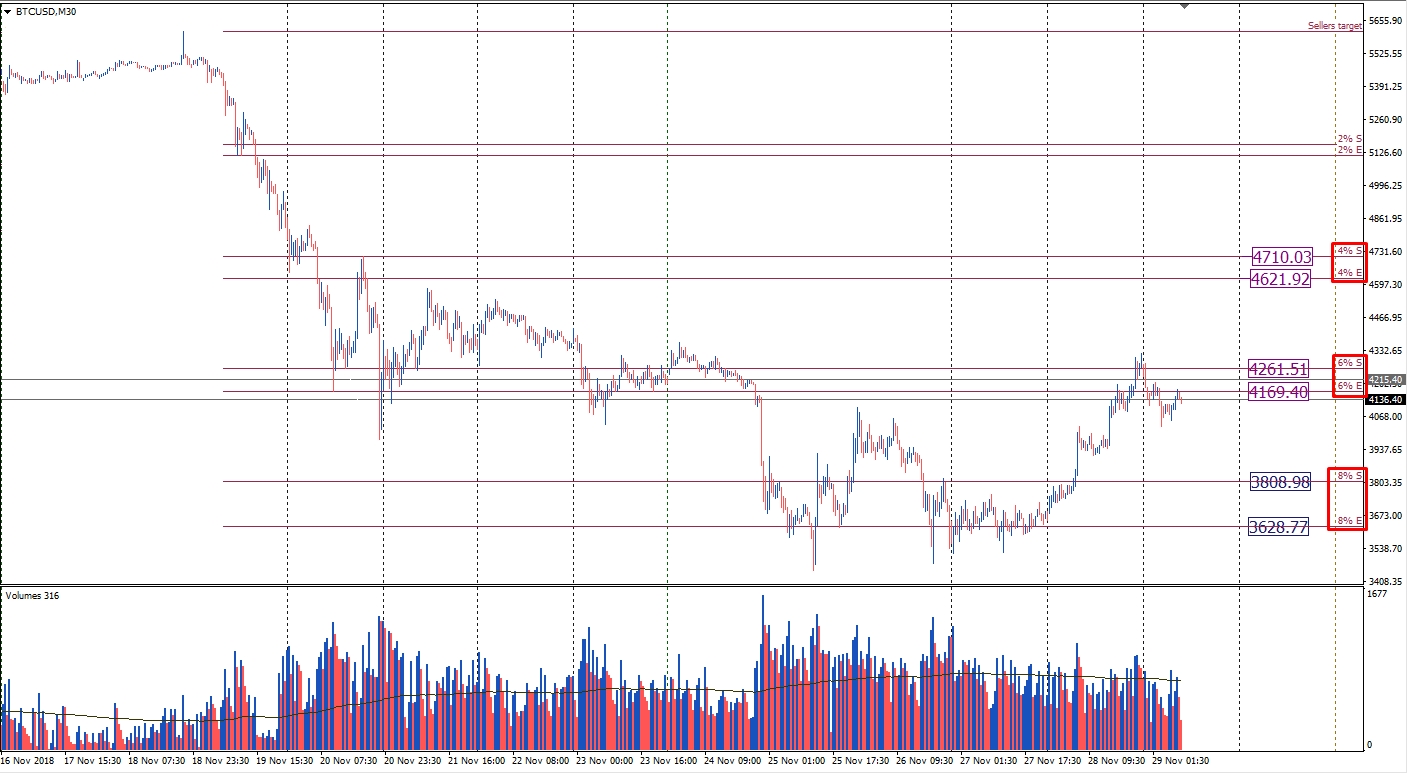The width and height of the screenshot is (1407, 773).
Task: Click 5655.90 on the price scale
Action: (1385, 21)
